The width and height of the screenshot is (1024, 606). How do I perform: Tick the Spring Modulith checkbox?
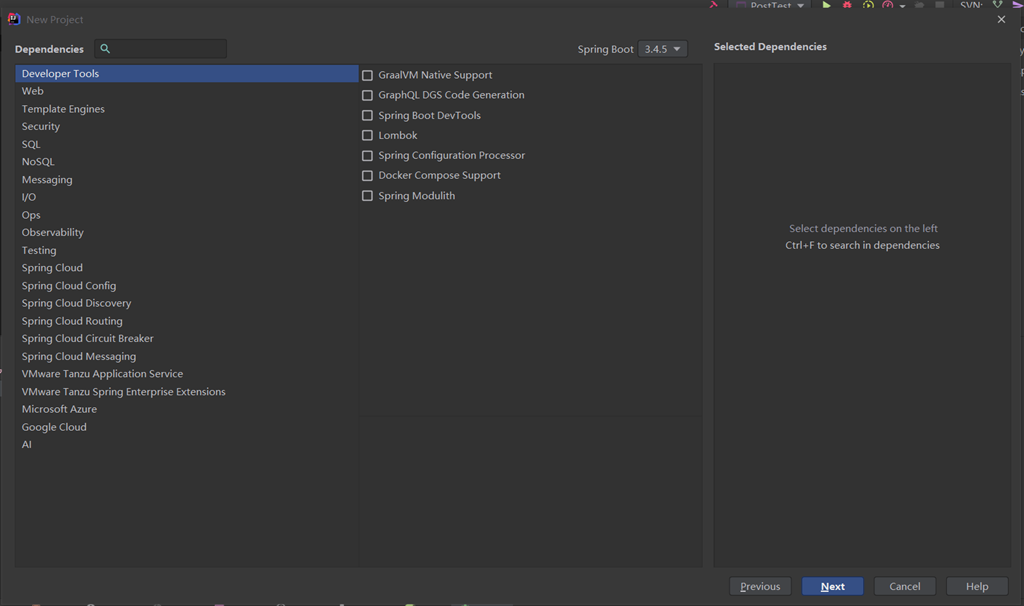coord(367,196)
